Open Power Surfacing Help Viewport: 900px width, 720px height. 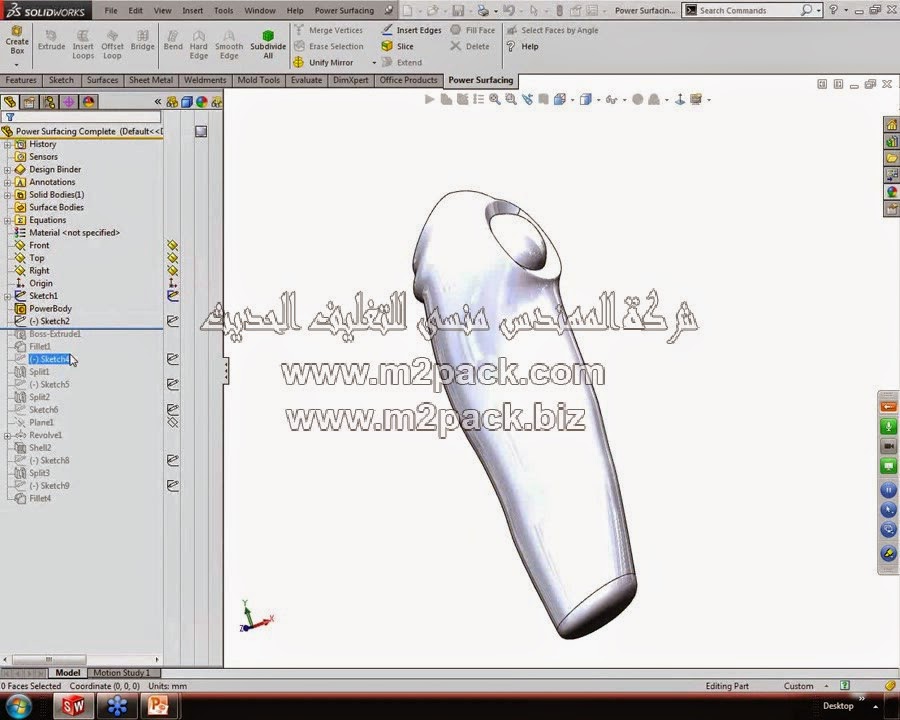[522, 46]
